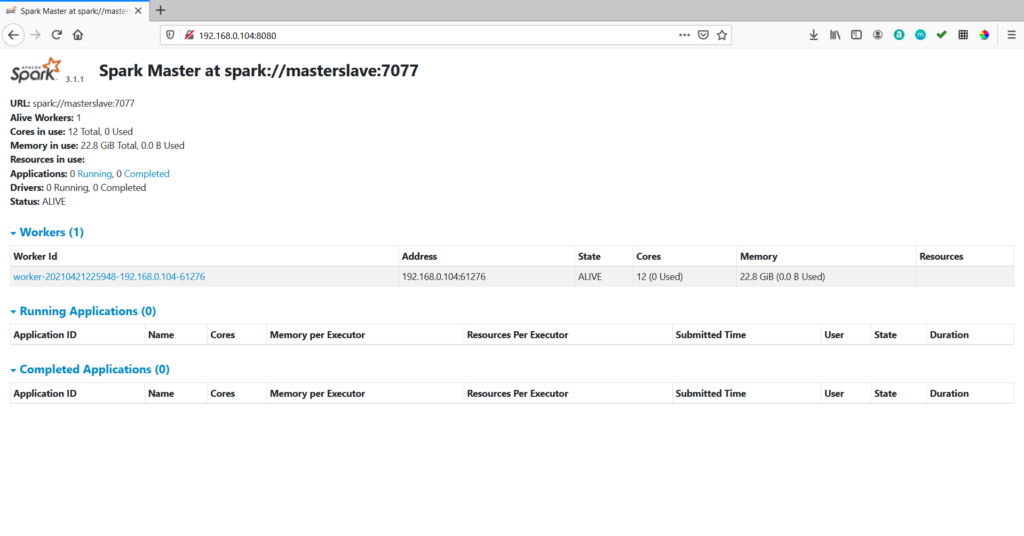The height and width of the screenshot is (536, 1024).
Task: Open the Firefox account icon
Action: tap(877, 34)
